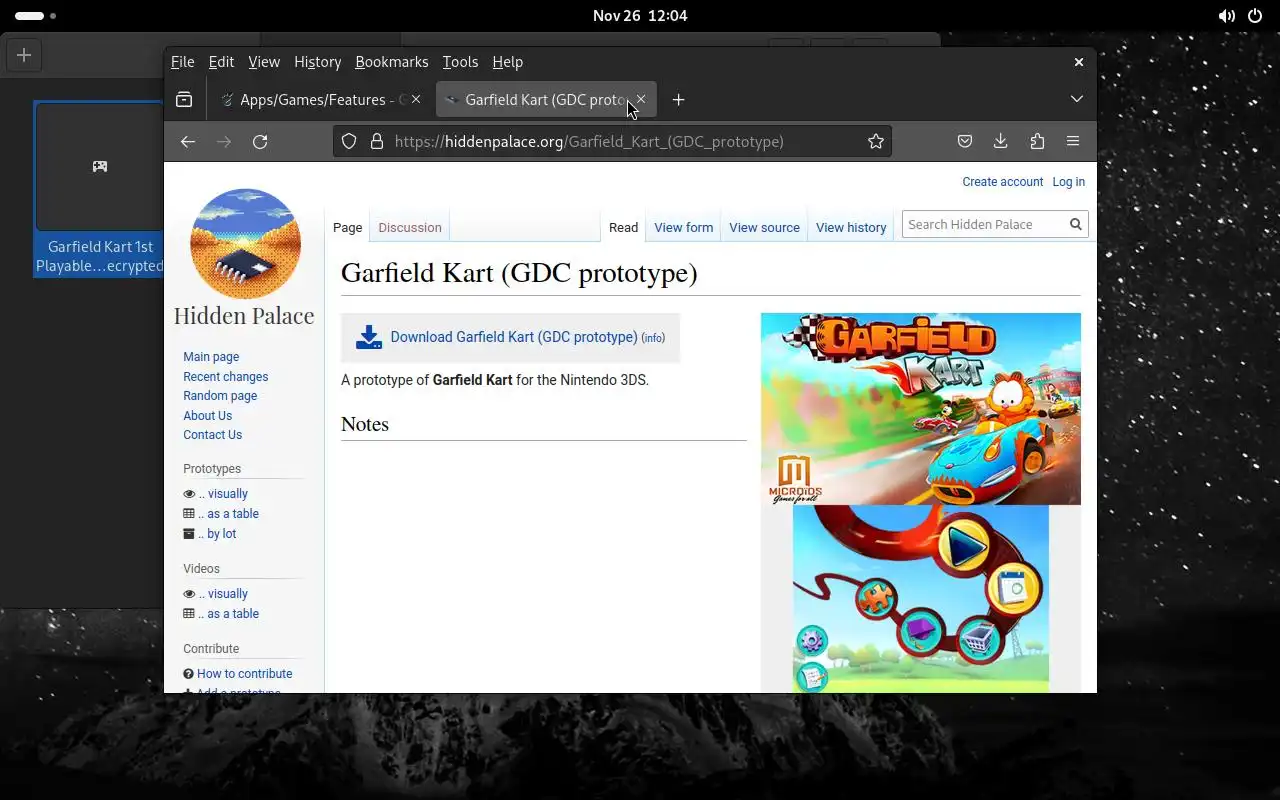Open the Bookmarks menu
This screenshot has height=800, width=1280.
(392, 62)
